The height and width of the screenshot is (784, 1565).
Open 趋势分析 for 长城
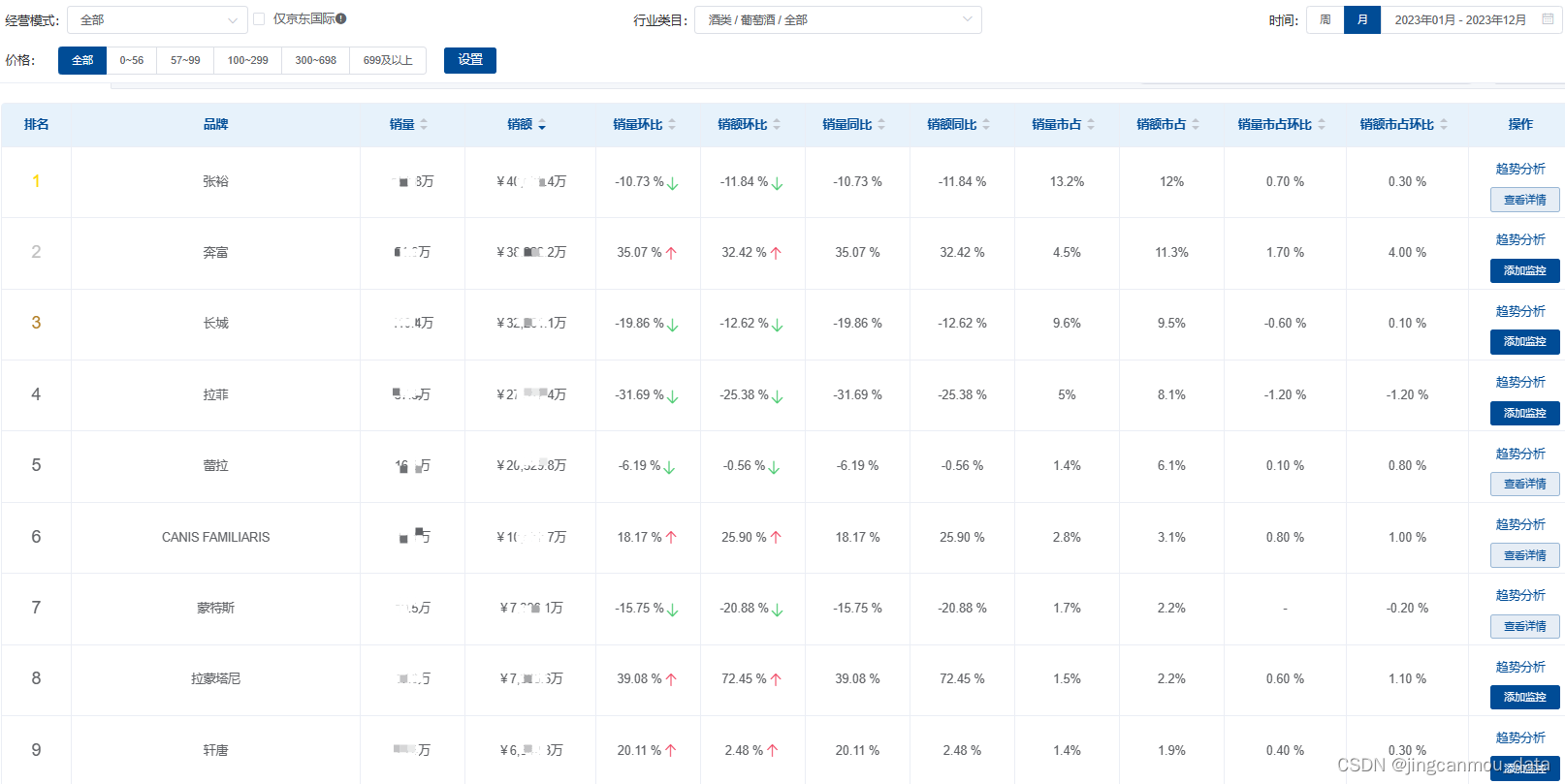[x=1520, y=311]
